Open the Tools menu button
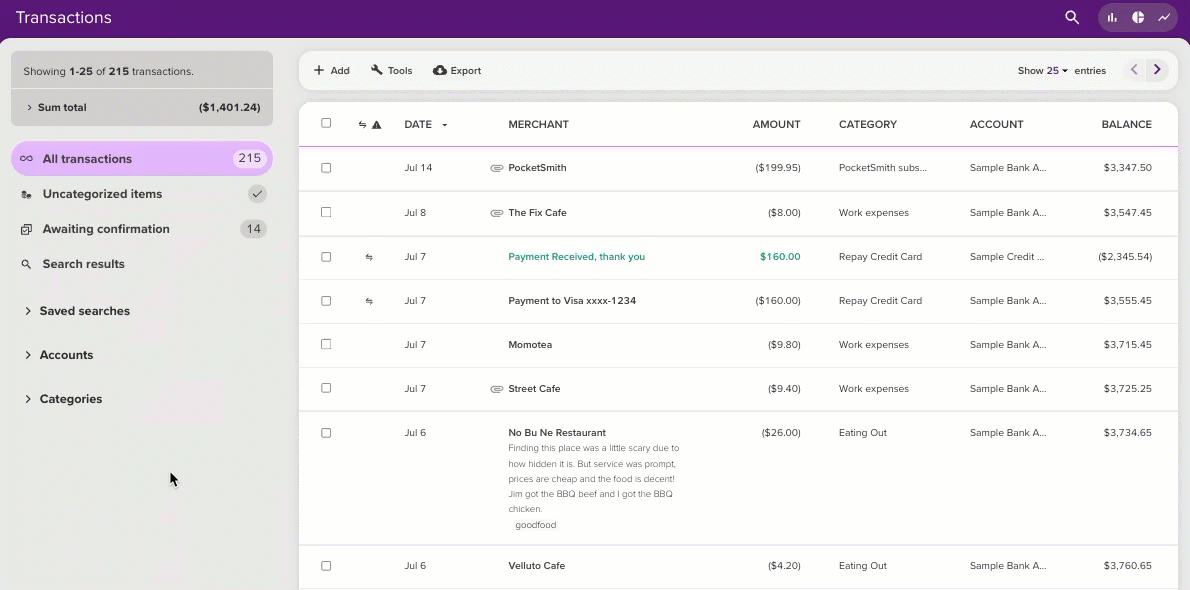The width and height of the screenshot is (1190, 590). [392, 71]
